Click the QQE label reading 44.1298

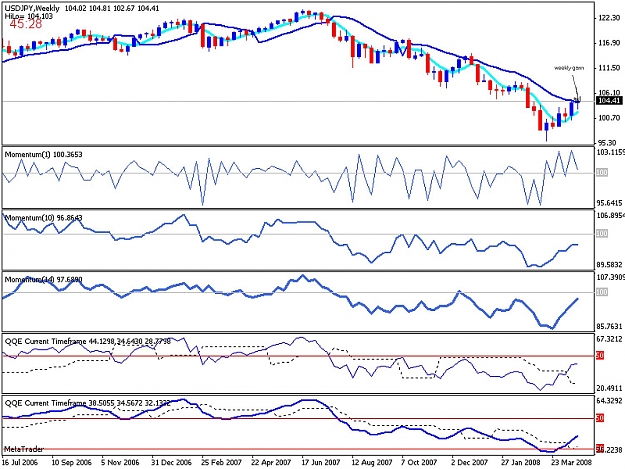point(88,341)
